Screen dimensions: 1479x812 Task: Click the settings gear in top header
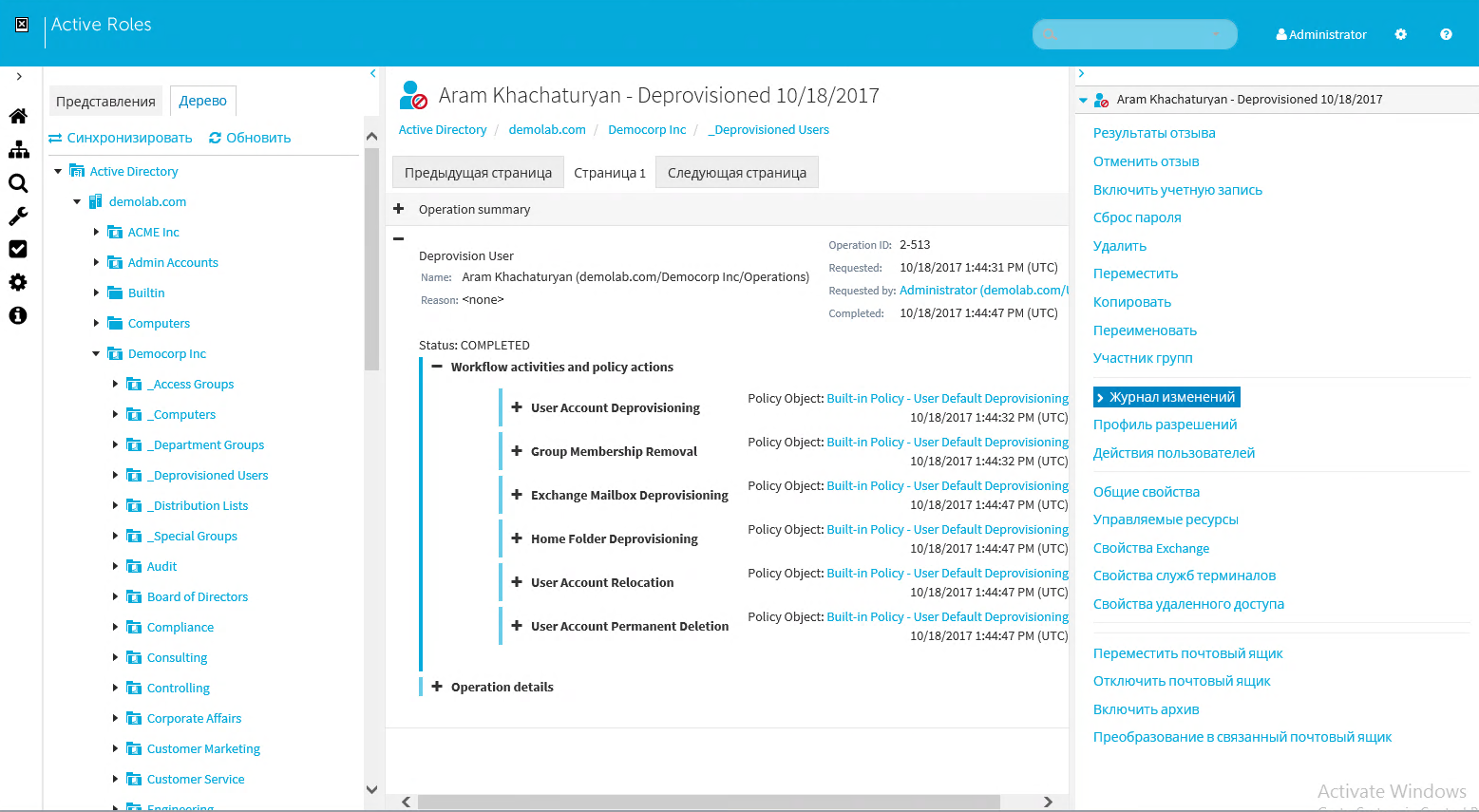[1400, 34]
